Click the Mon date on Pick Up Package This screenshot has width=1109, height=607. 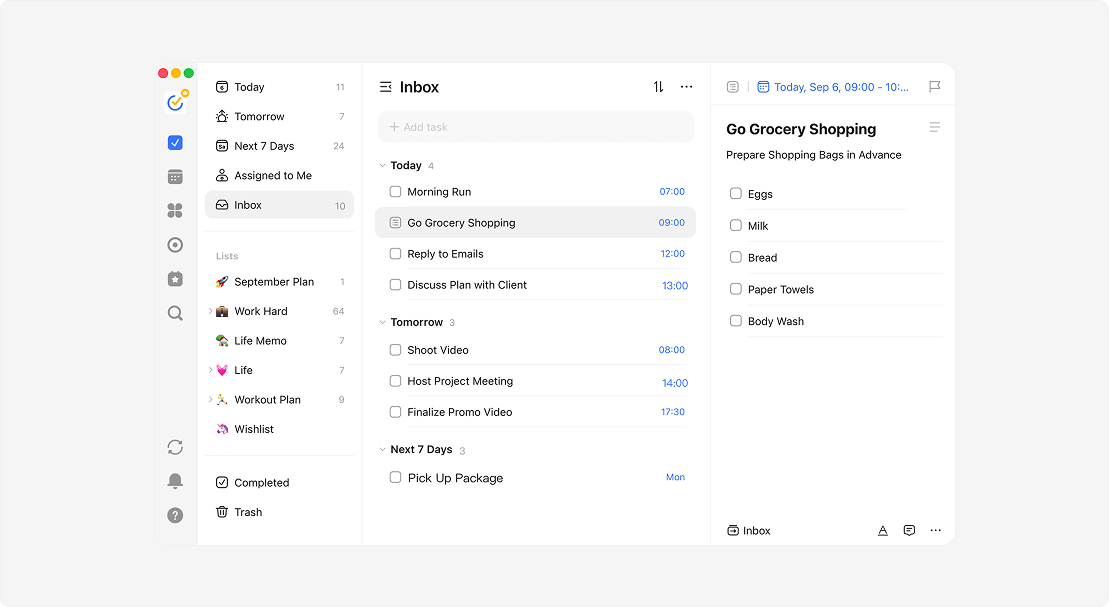pos(675,478)
